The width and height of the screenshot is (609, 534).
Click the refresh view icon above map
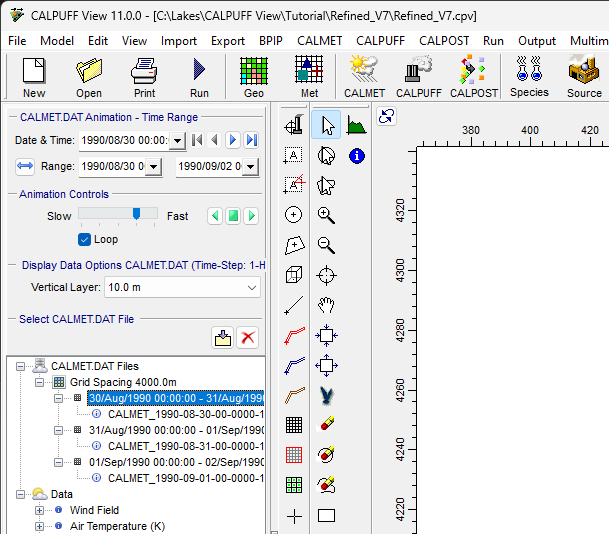click(386, 116)
